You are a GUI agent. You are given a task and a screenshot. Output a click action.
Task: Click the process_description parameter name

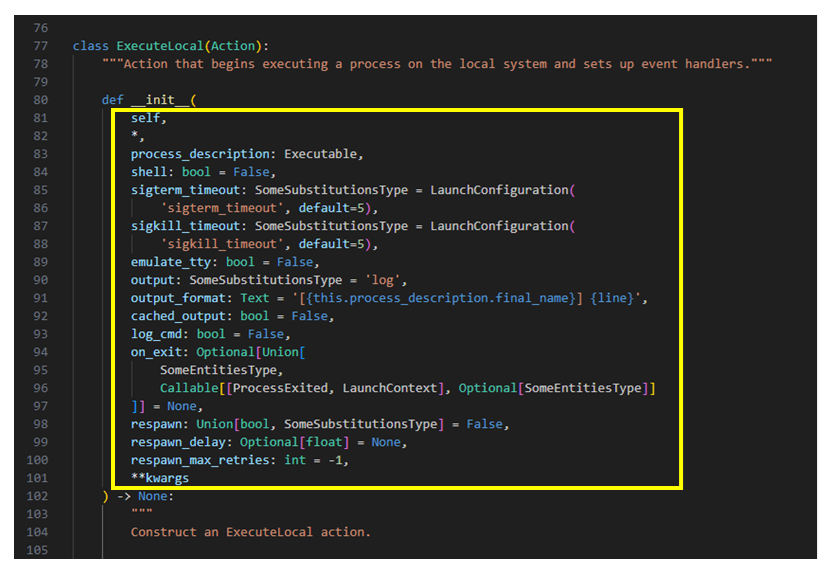tap(200, 154)
